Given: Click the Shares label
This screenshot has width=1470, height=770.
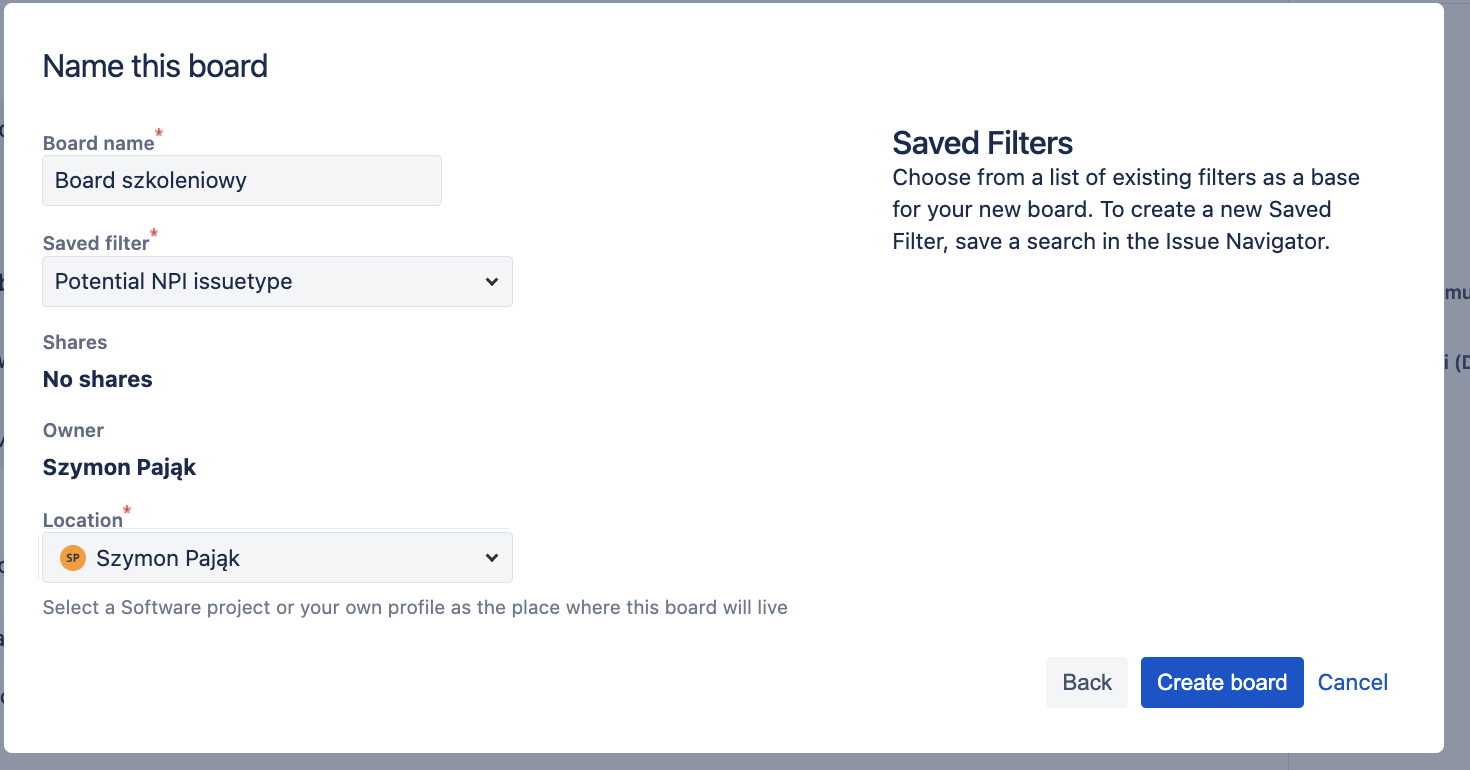Looking at the screenshot, I should click(75, 342).
